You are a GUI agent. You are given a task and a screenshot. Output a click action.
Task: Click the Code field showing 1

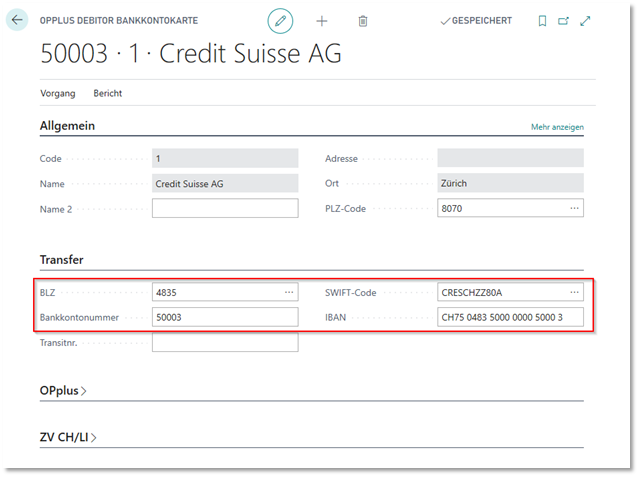point(225,158)
